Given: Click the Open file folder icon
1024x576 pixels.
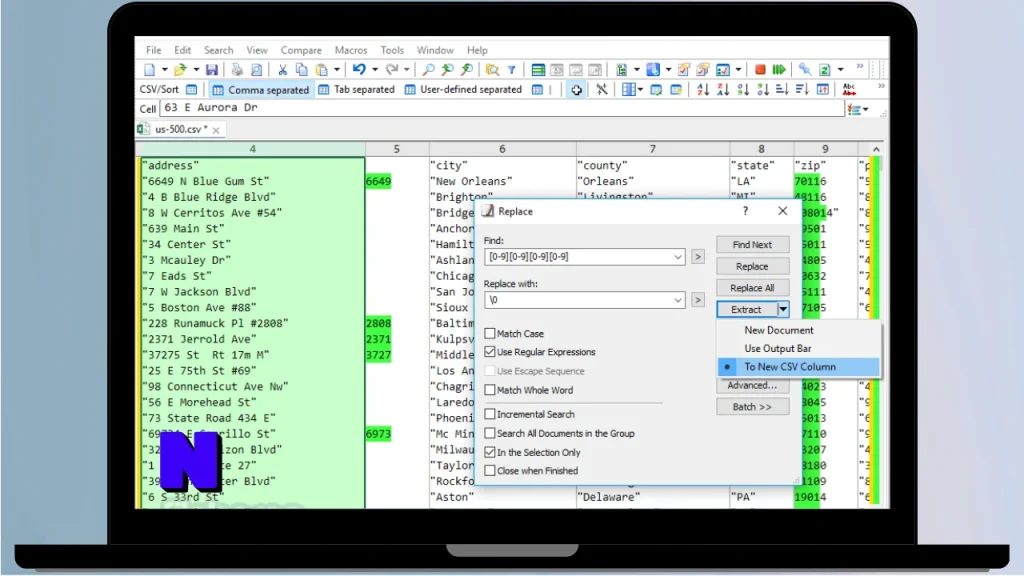Looking at the screenshot, I should point(180,70).
